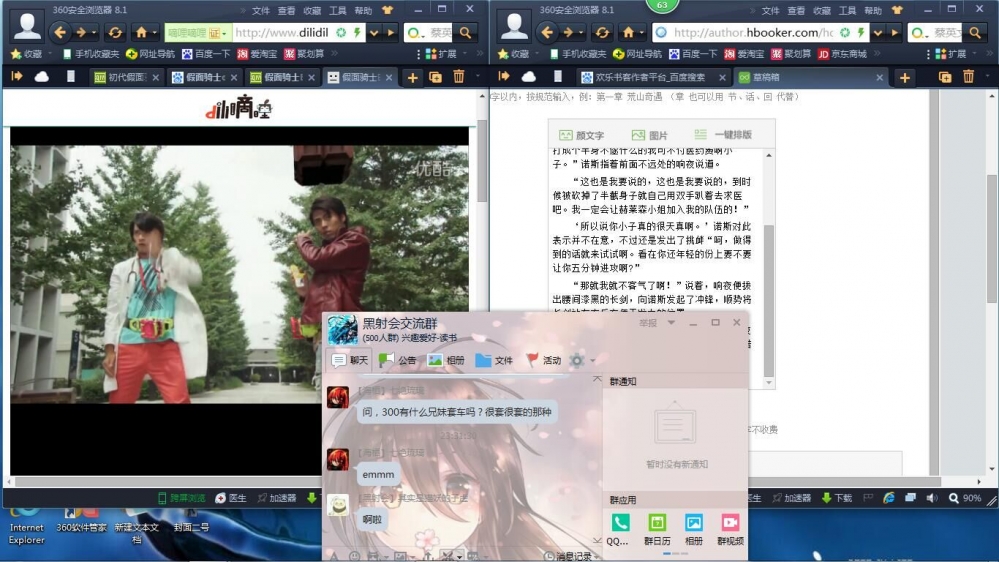Click the search magnifier in the left browser
Viewport: 999px width, 562px height.
point(466,32)
